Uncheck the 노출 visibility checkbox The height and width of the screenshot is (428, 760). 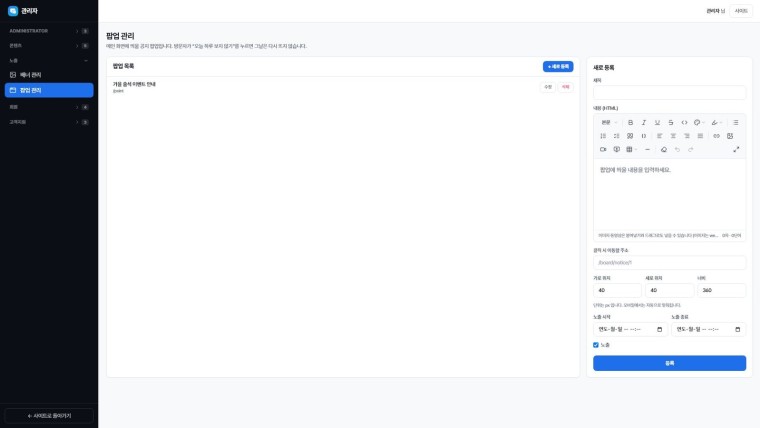click(596, 345)
